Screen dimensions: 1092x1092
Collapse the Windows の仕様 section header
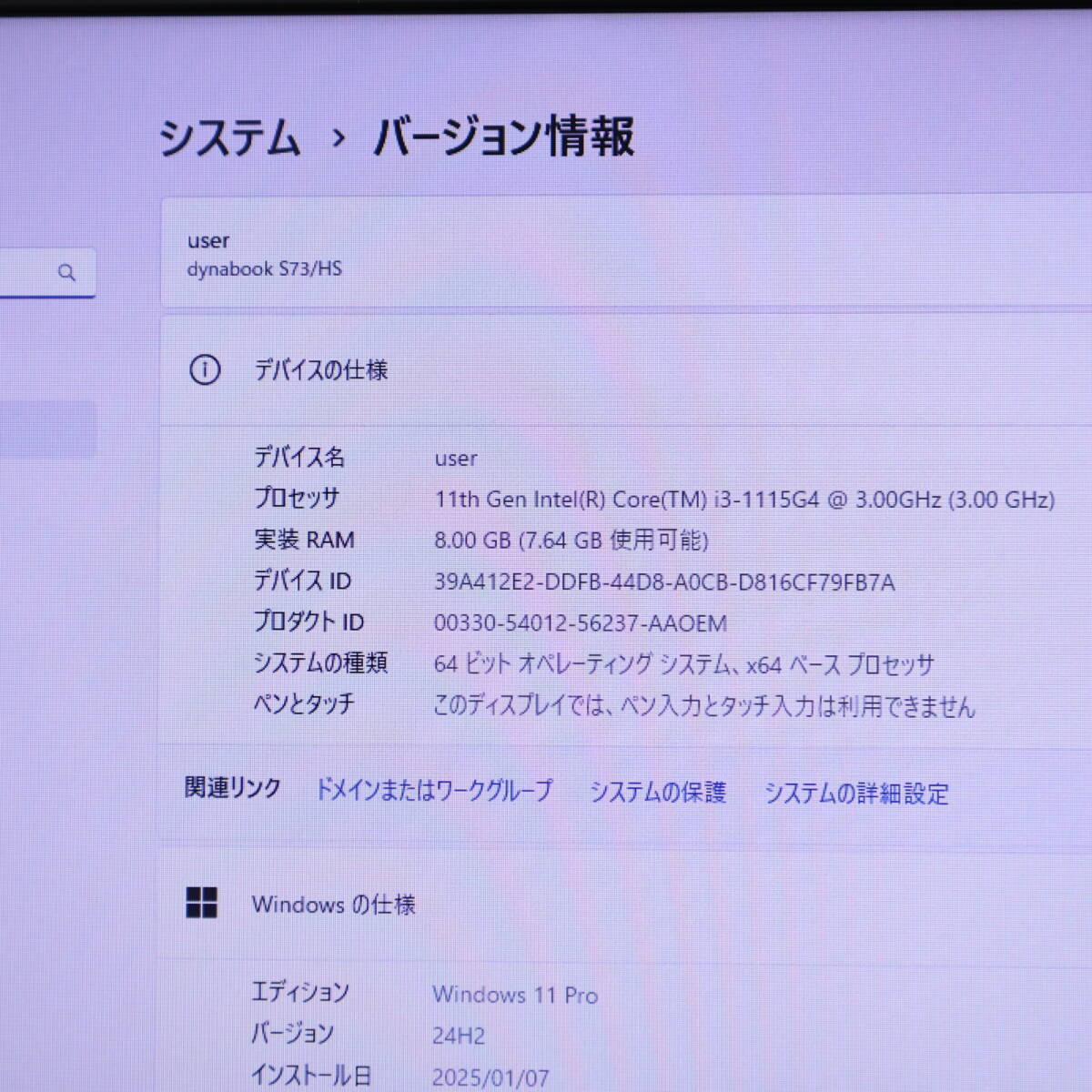626,904
